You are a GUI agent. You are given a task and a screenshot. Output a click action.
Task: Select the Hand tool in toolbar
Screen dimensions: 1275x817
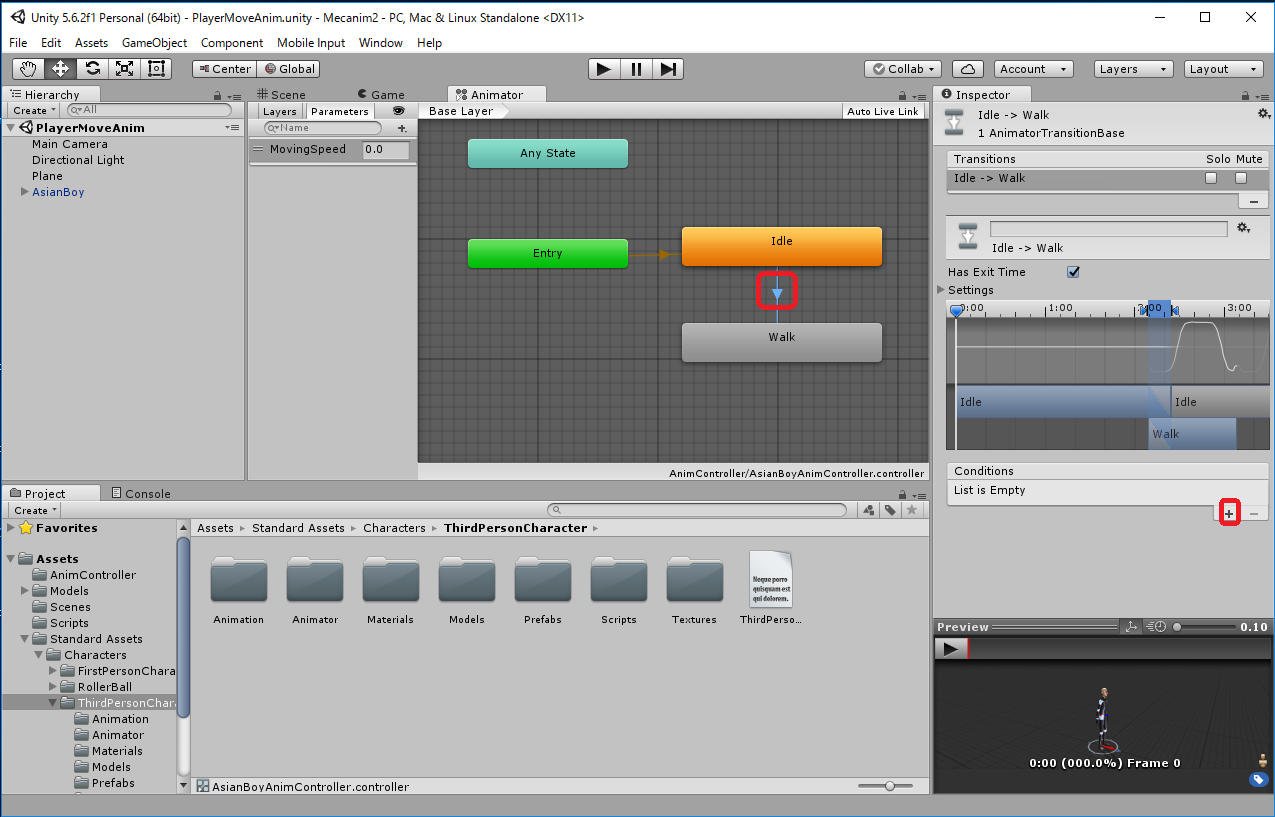point(29,69)
